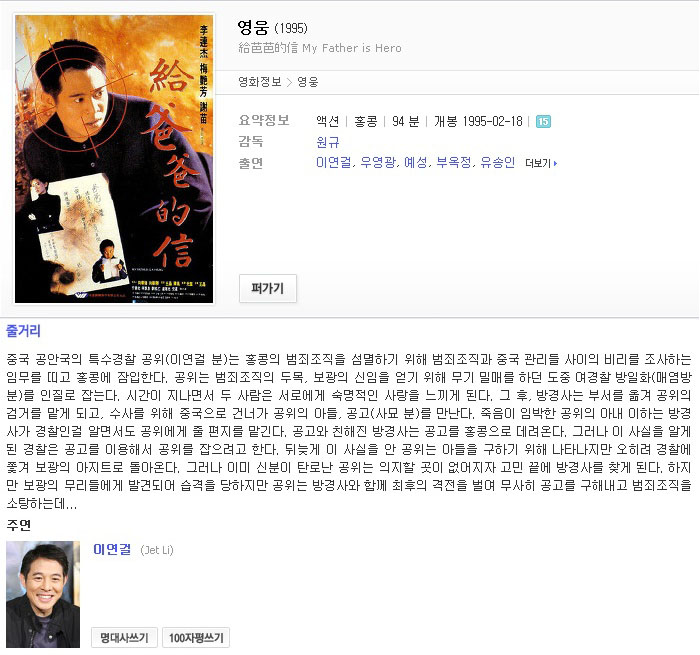
Task: Open 이연걸 name link under 주연
Action: [x=112, y=549]
